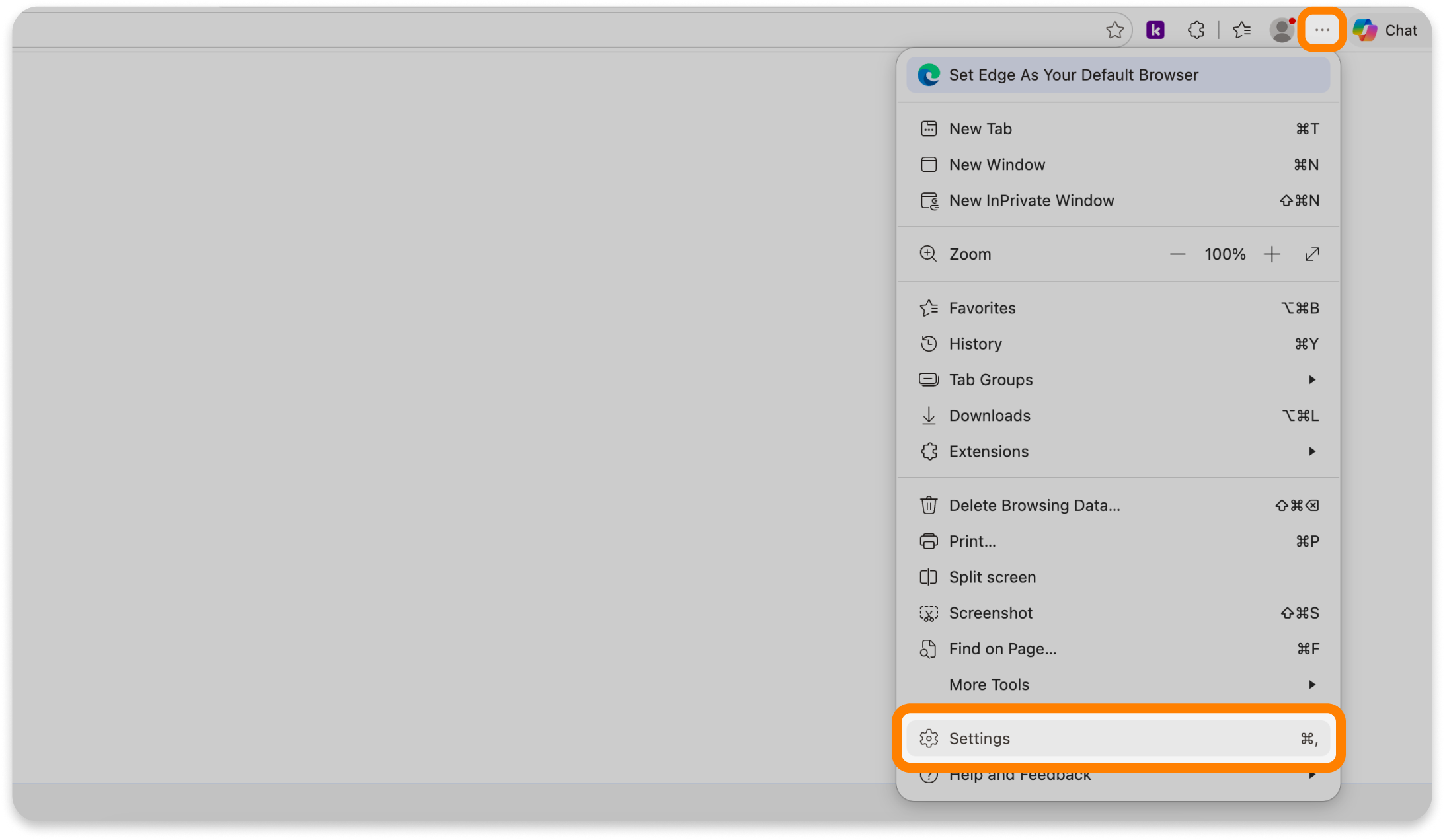The height and width of the screenshot is (840, 1445).
Task: Click the Tab Groups icon in menu
Action: (x=929, y=380)
